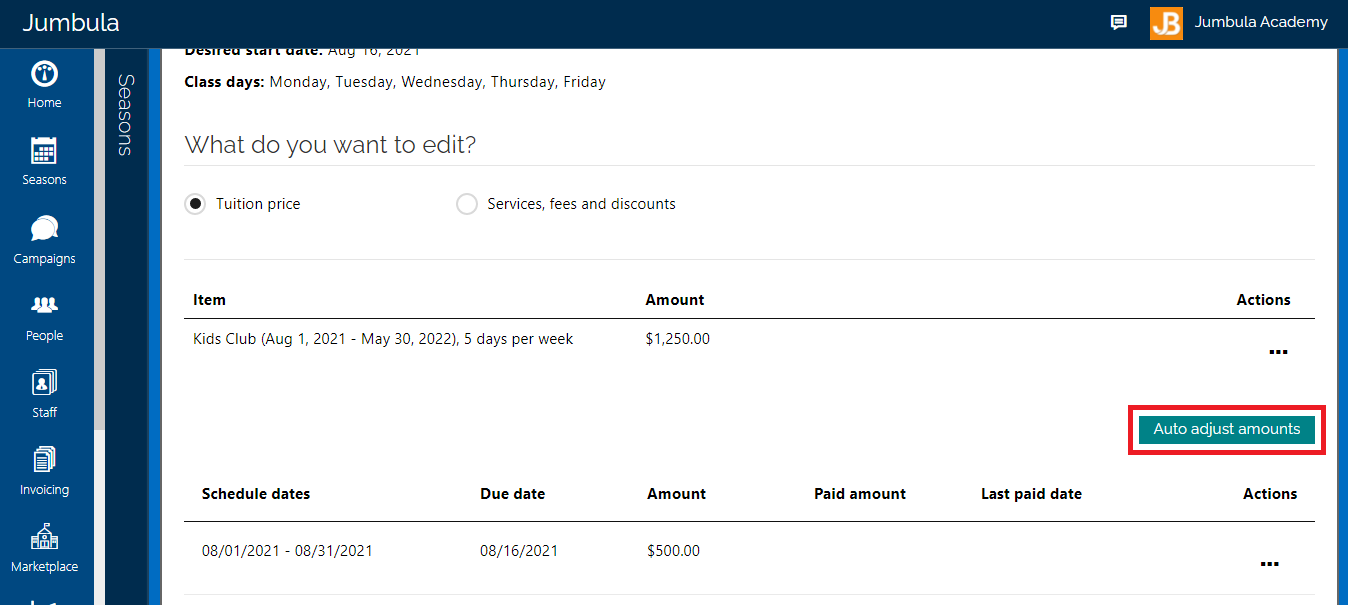
Task: Click the Kids Club item description
Action: (383, 339)
